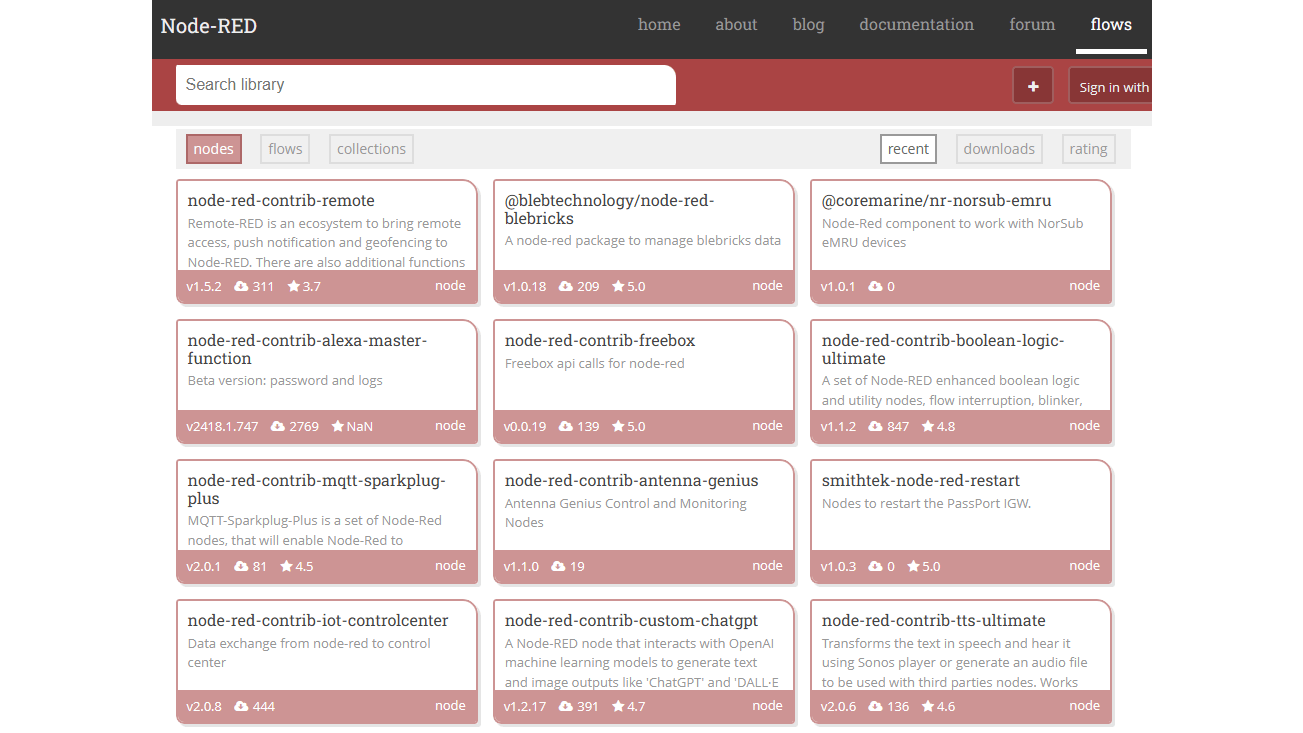Open node-red-contrib-antenna-genius package
The height and width of the screenshot is (733, 1303).
coord(632,481)
